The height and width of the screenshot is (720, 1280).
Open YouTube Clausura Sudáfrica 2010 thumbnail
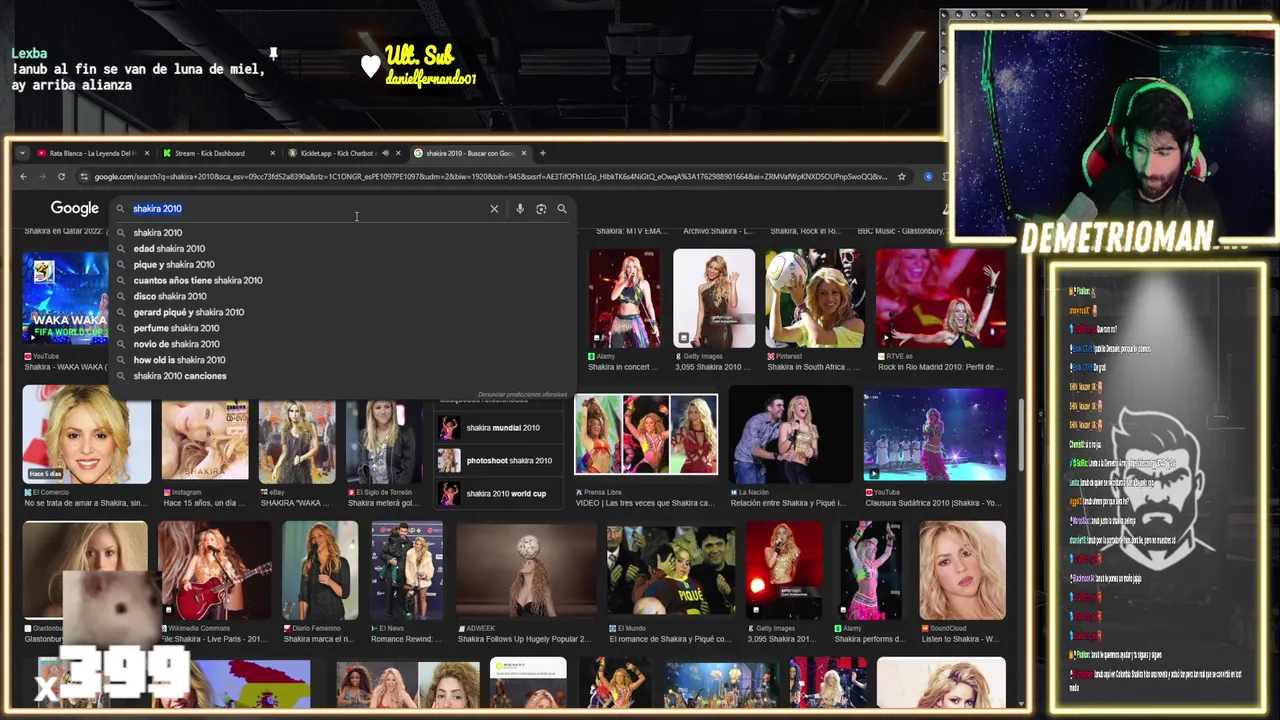click(x=934, y=434)
